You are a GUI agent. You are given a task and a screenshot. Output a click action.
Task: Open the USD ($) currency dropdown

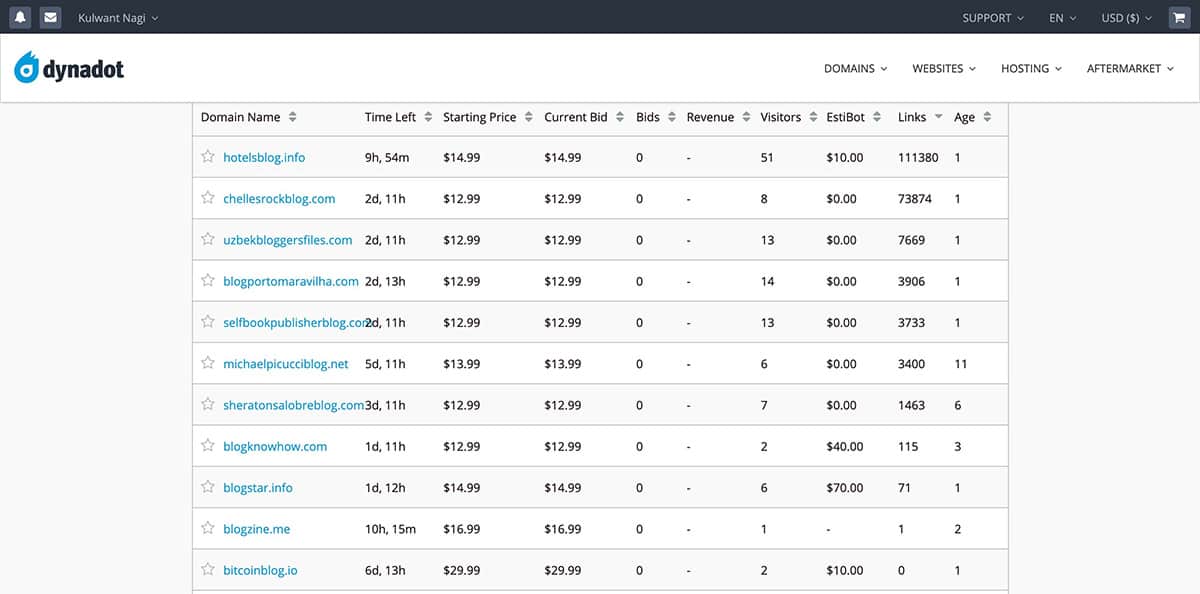pos(1127,18)
